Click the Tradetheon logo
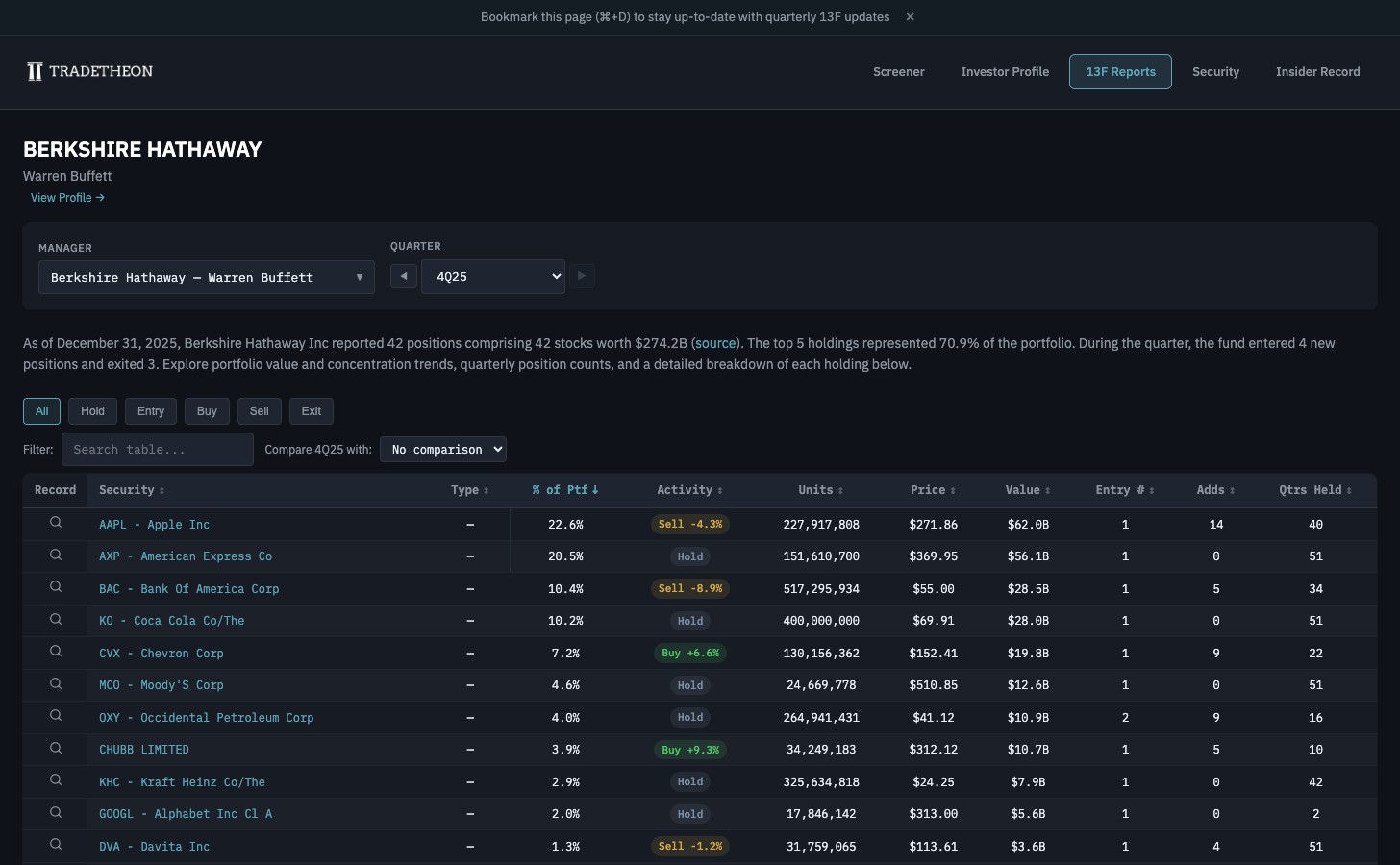This screenshot has height=865, width=1400. (x=89, y=72)
